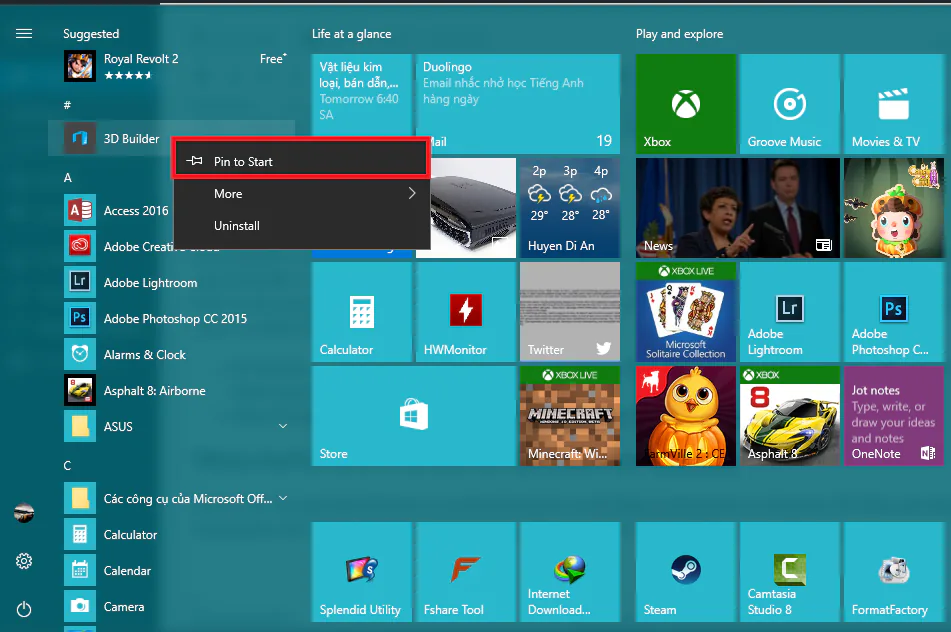Open Adobe Photoshop CC 2015 list entry
951x632 pixels.
click(x=175, y=318)
